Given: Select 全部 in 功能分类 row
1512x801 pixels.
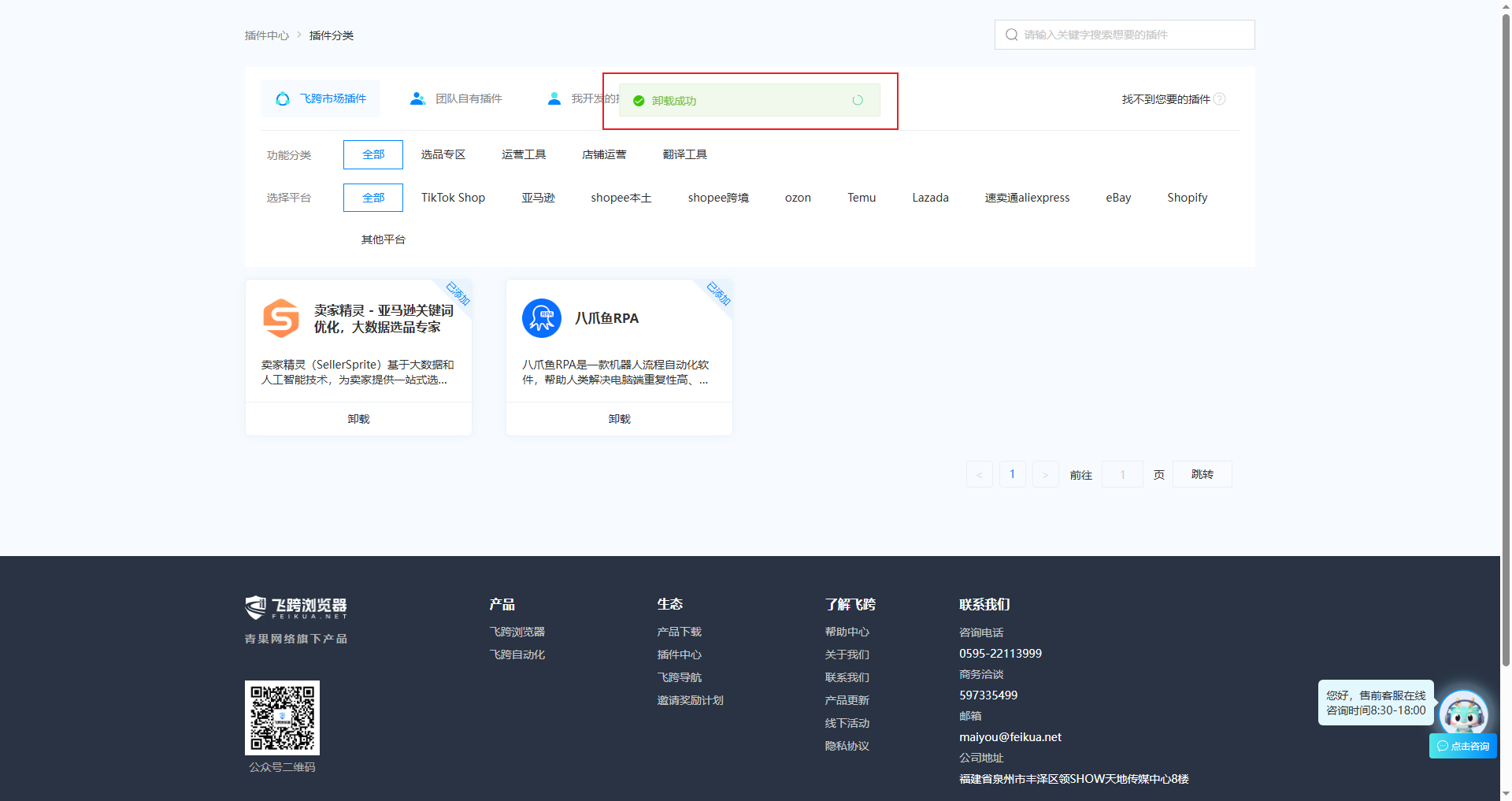Looking at the screenshot, I should click(373, 154).
